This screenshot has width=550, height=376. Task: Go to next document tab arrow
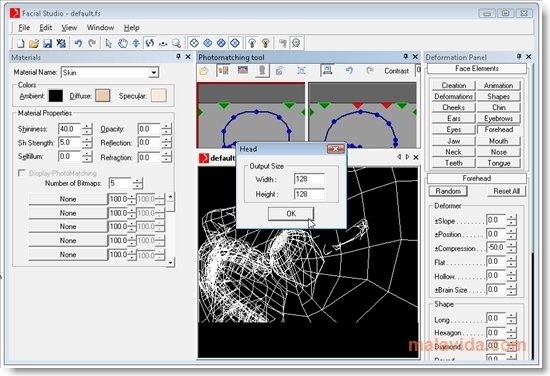coord(407,157)
